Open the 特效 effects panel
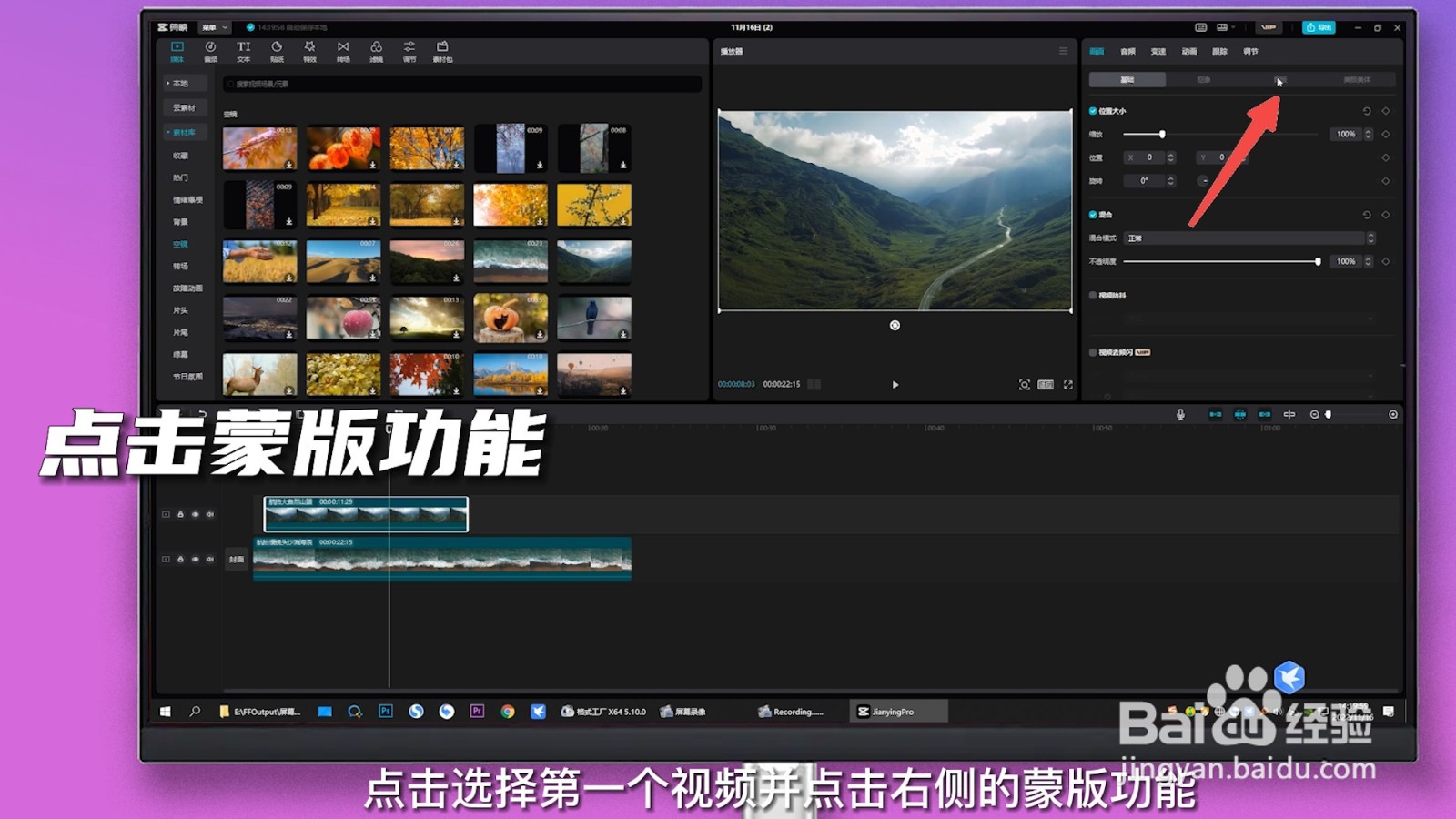The width and height of the screenshot is (1456, 819). [310, 50]
